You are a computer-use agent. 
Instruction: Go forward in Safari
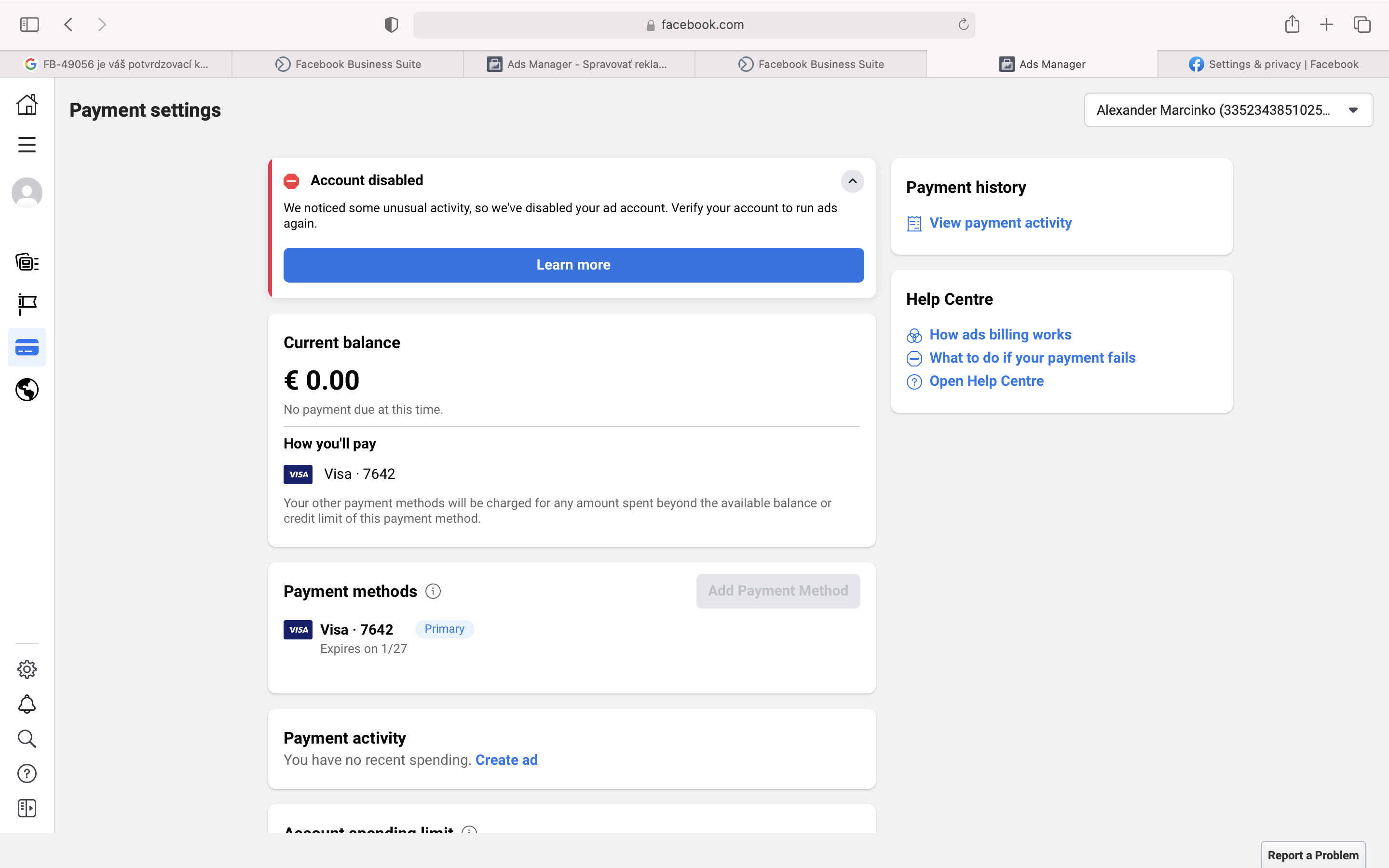pos(102,25)
